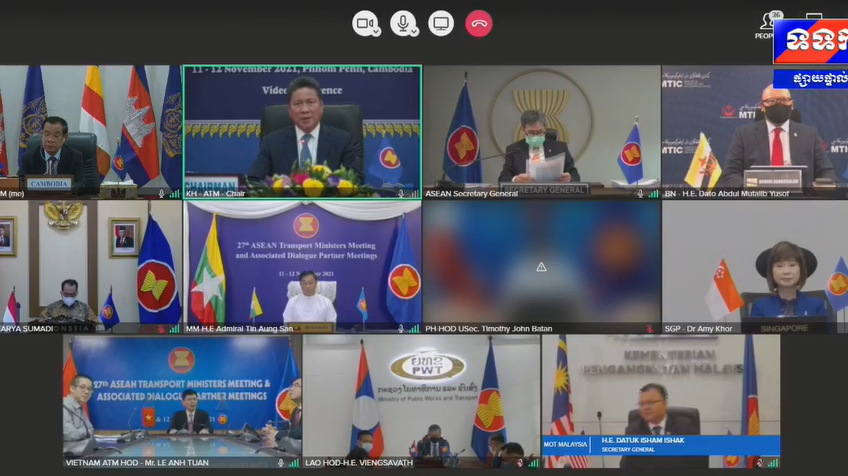The height and width of the screenshot is (476, 848).
Task: Select the ASEAN Secretary General video tile
Action: (542, 132)
